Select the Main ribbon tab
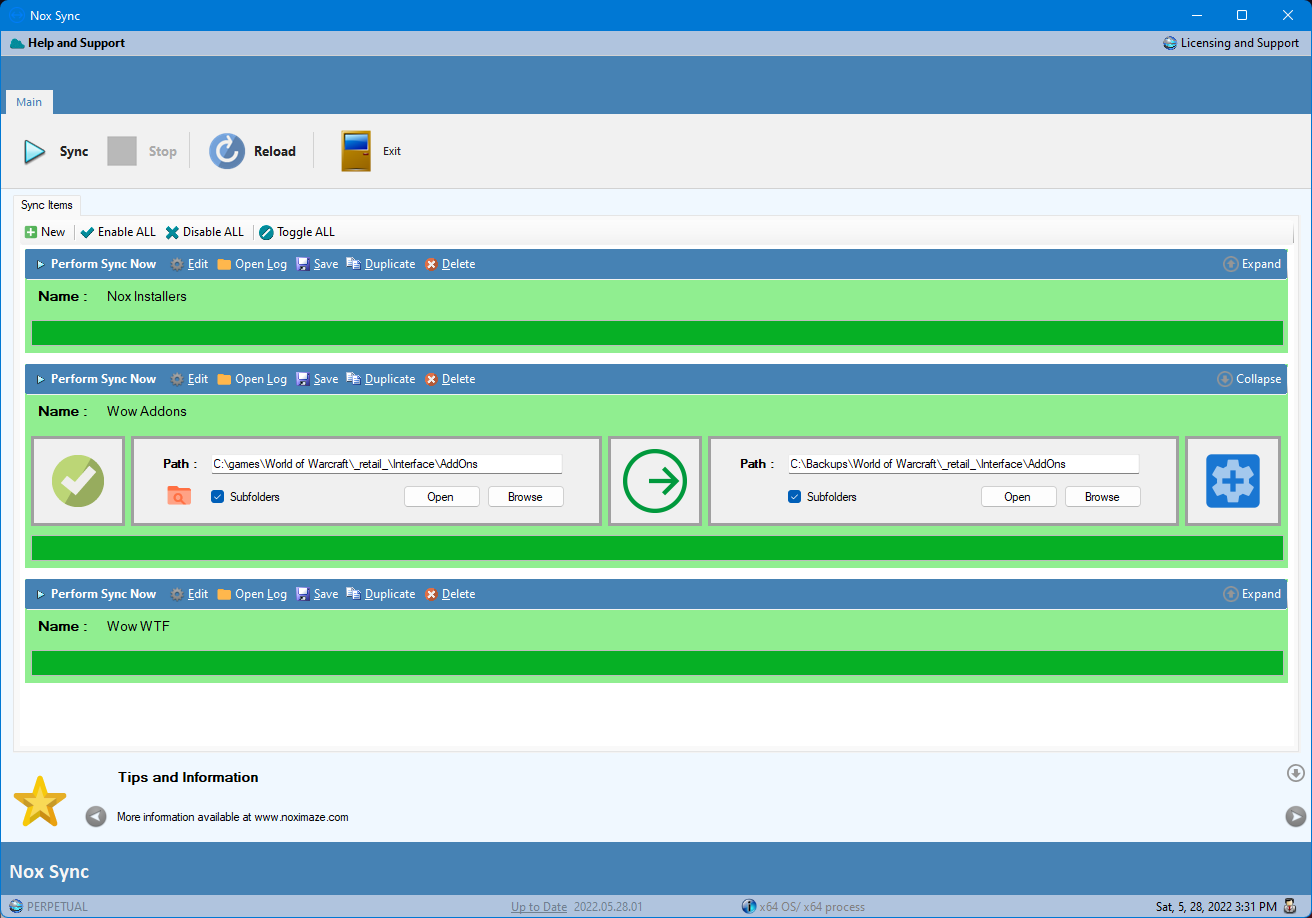The height and width of the screenshot is (918, 1312). tap(29, 102)
